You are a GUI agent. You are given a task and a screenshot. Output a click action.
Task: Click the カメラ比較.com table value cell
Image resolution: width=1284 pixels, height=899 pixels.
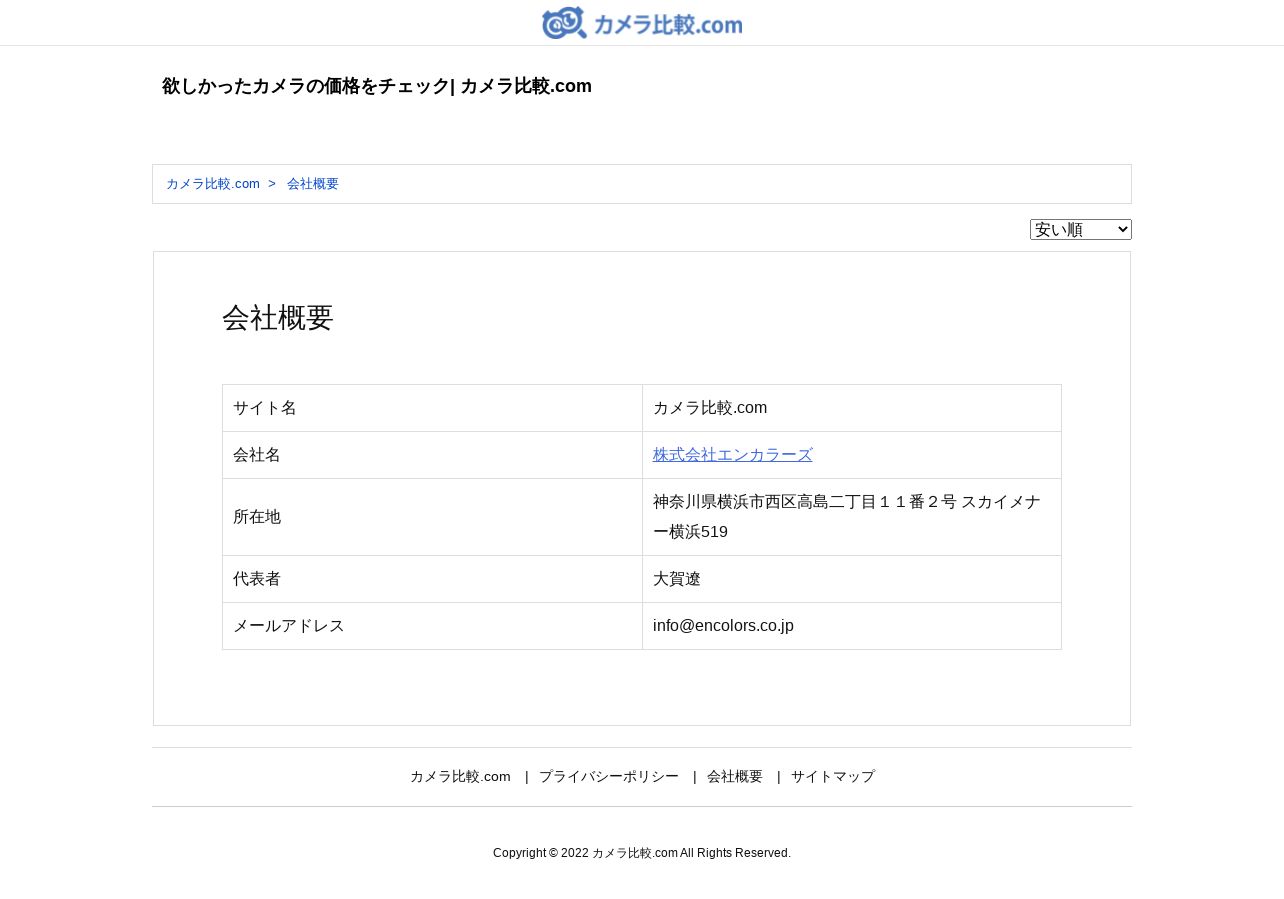(852, 408)
